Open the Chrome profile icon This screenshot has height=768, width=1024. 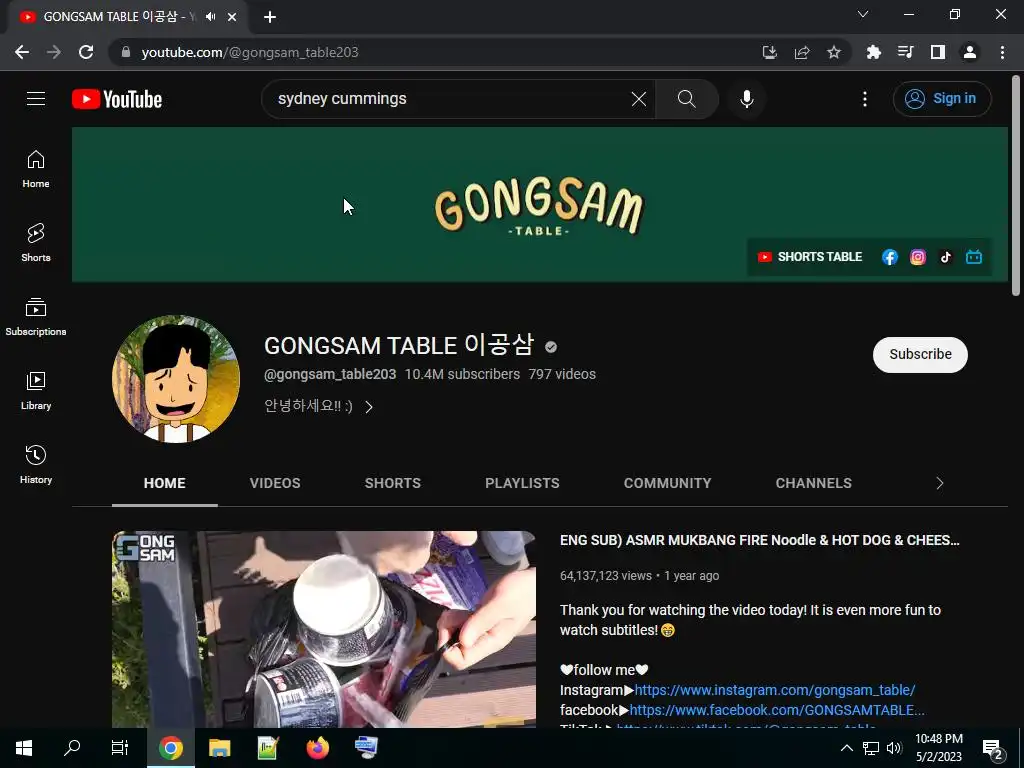pos(970,52)
